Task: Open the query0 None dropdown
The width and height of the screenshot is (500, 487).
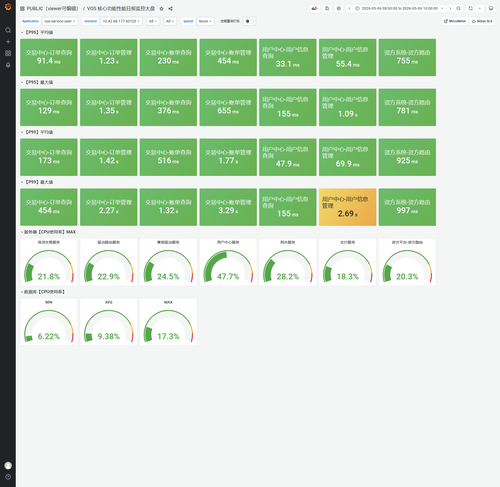Action: (205, 21)
